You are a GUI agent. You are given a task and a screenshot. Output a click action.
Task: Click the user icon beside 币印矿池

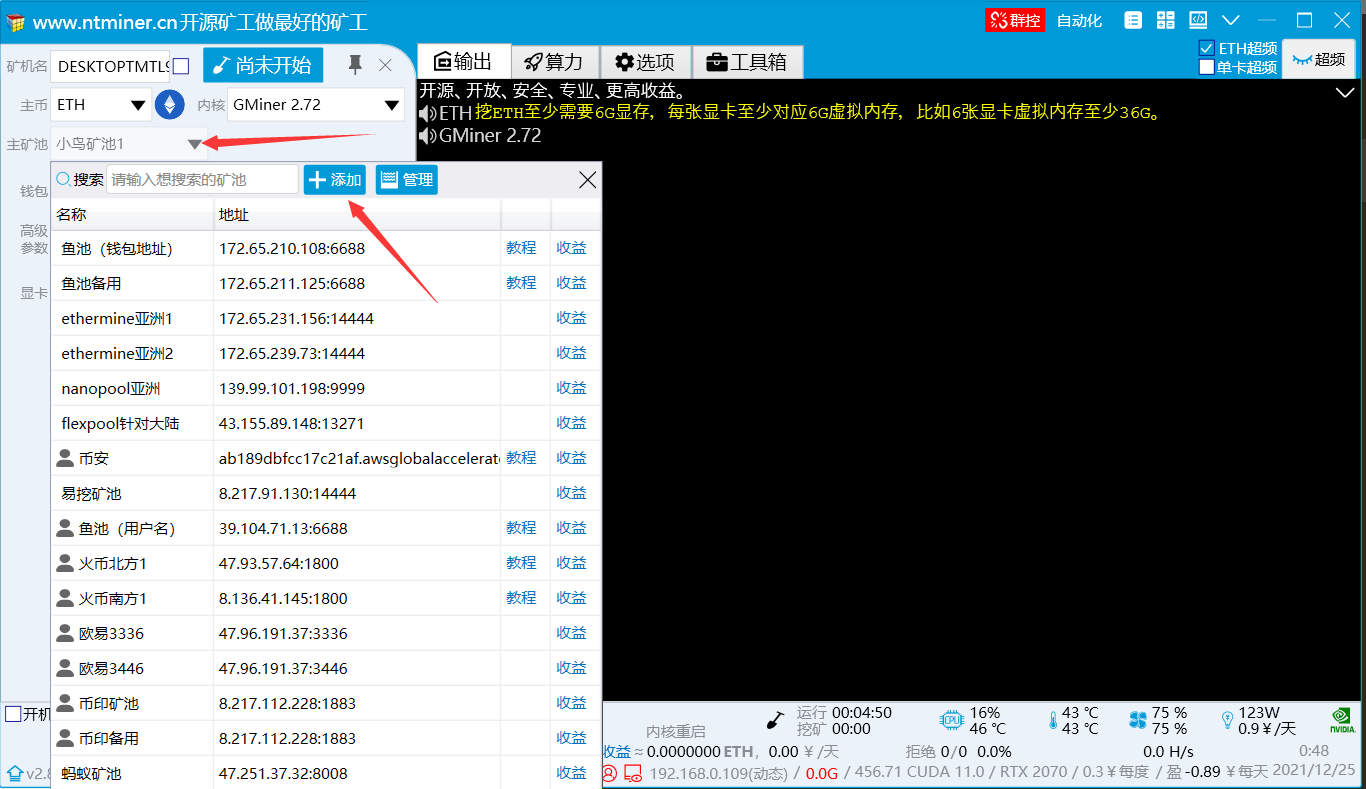(x=66, y=703)
